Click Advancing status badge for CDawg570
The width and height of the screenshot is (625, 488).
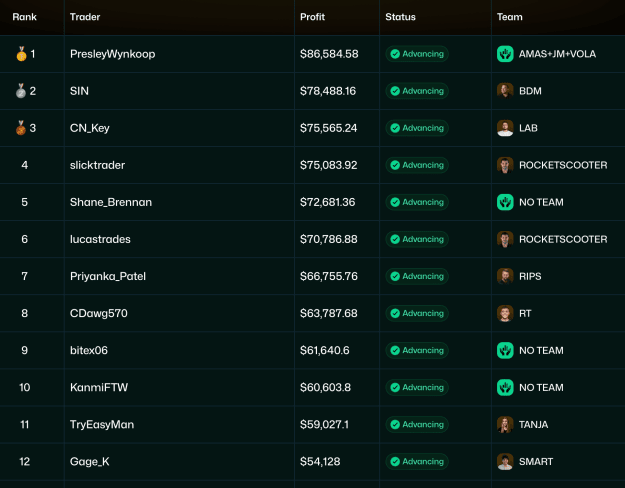pyautogui.click(x=417, y=313)
